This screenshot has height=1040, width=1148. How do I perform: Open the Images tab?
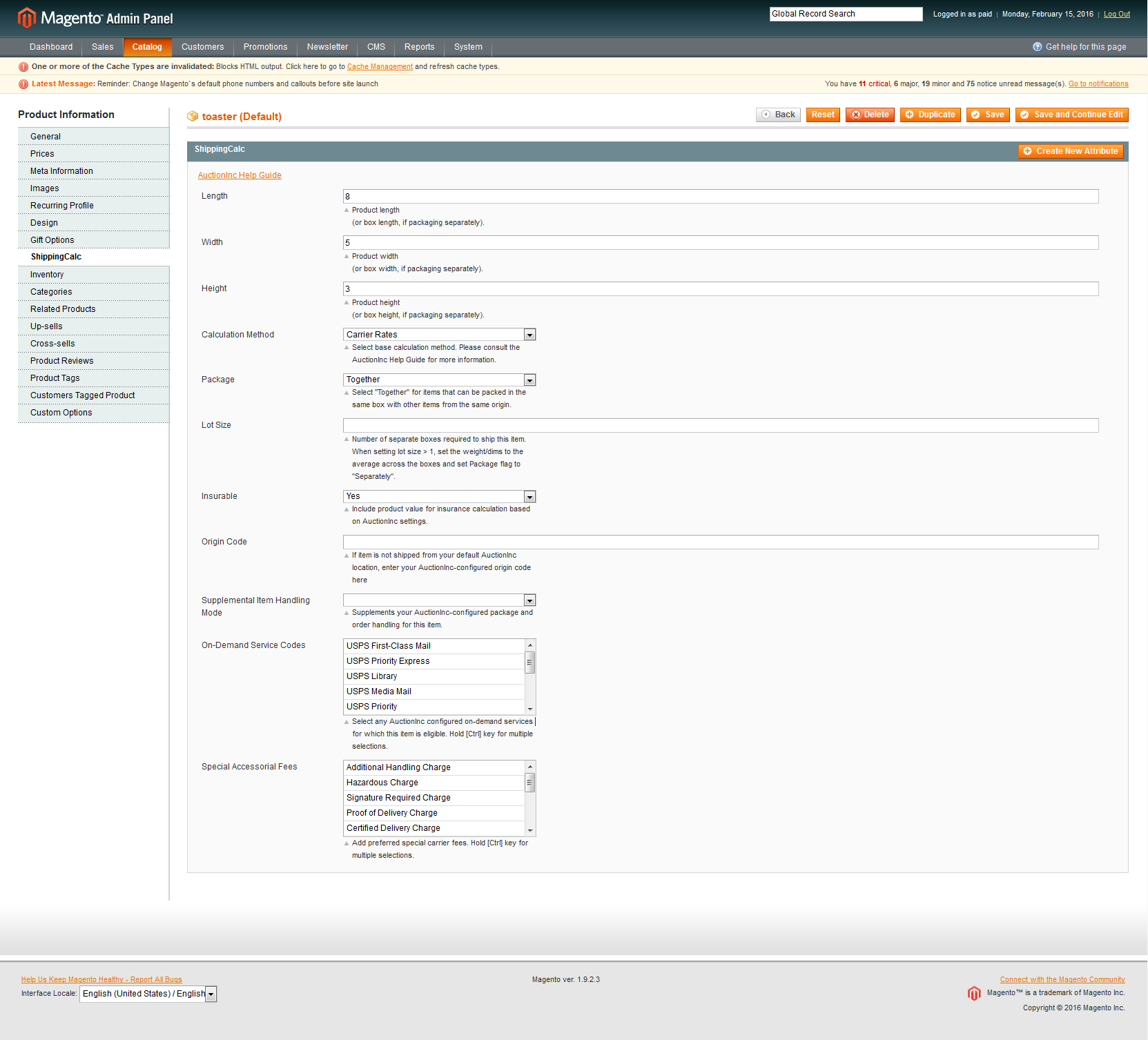tap(94, 188)
